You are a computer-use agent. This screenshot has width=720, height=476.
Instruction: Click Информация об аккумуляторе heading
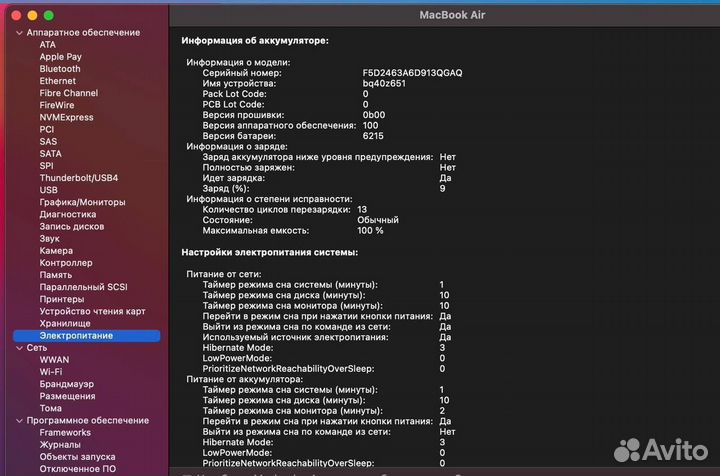(x=255, y=40)
